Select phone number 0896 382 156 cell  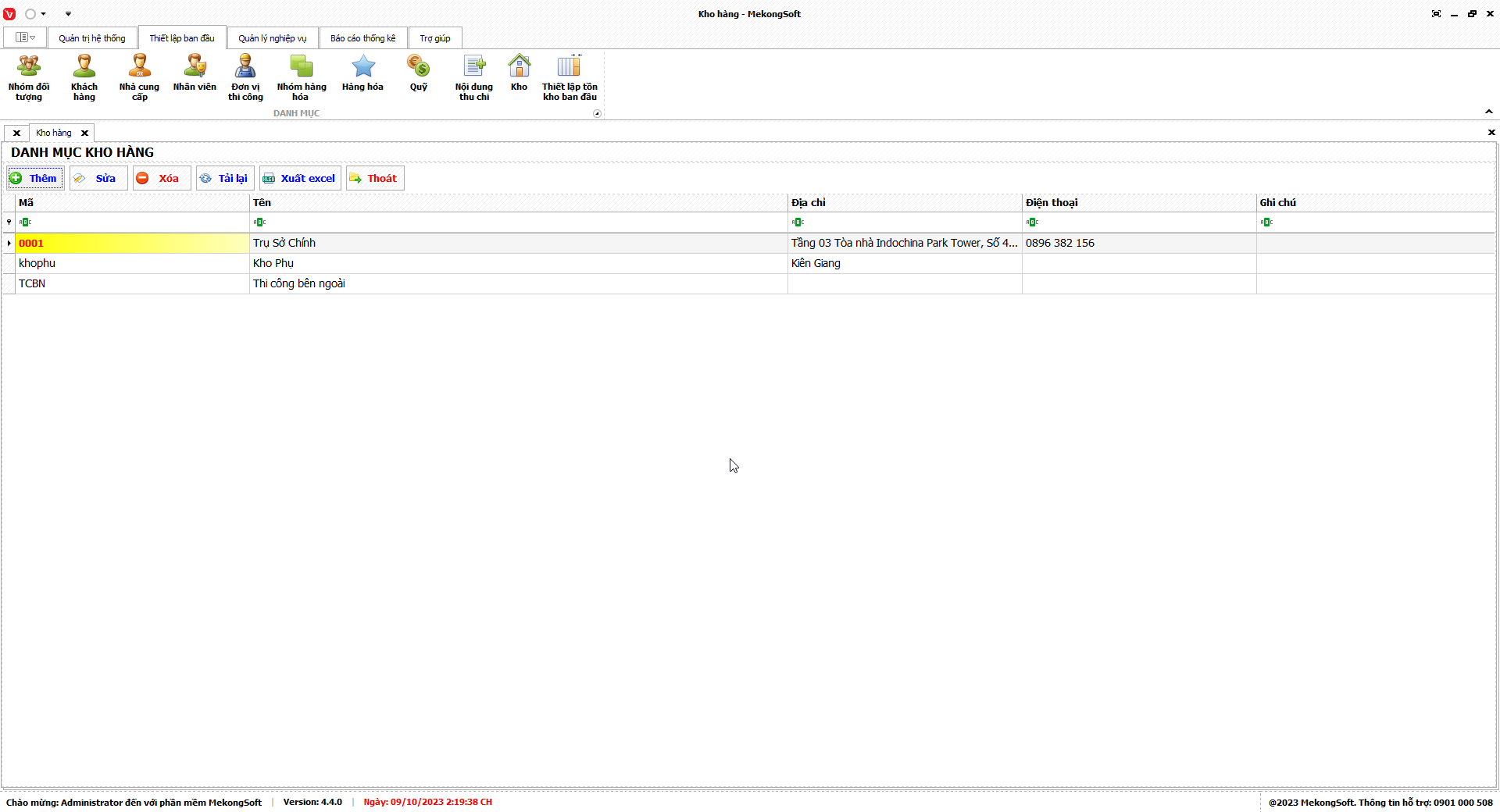coord(1139,243)
